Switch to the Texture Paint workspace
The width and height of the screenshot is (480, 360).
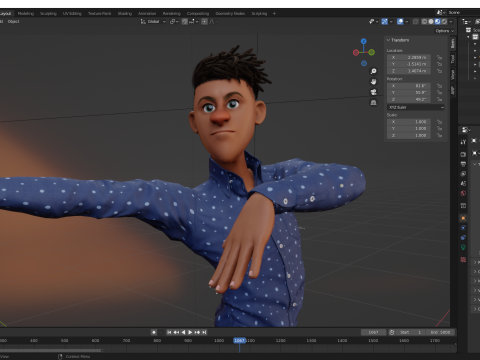(99, 13)
